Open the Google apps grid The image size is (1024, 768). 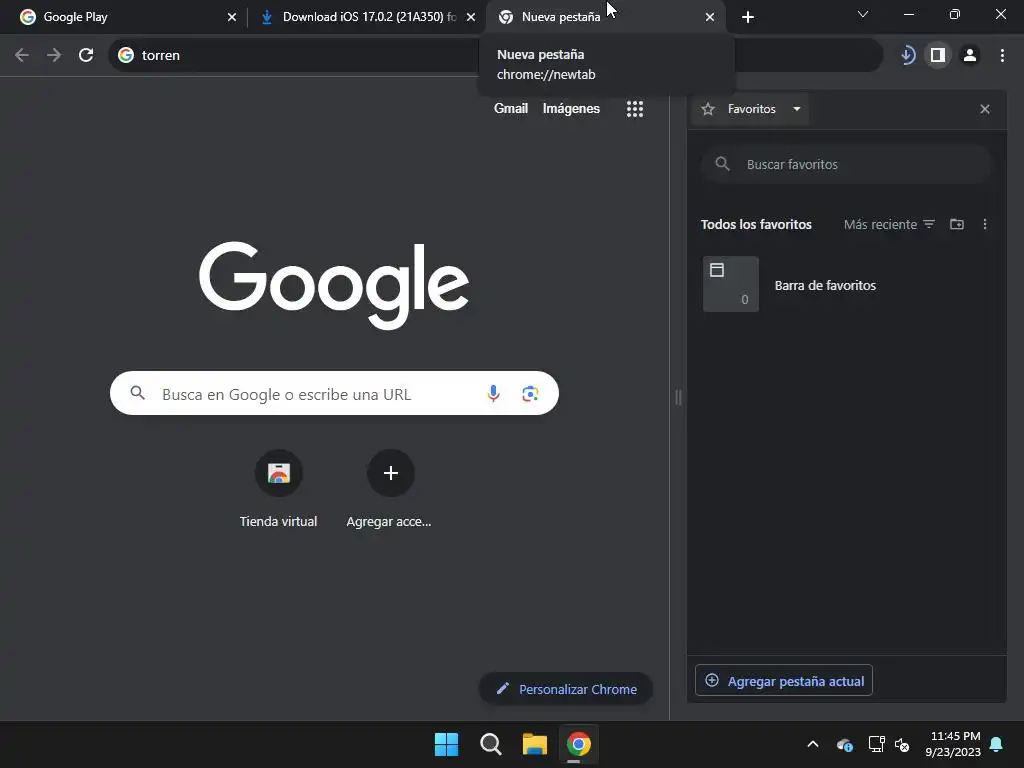(x=635, y=109)
